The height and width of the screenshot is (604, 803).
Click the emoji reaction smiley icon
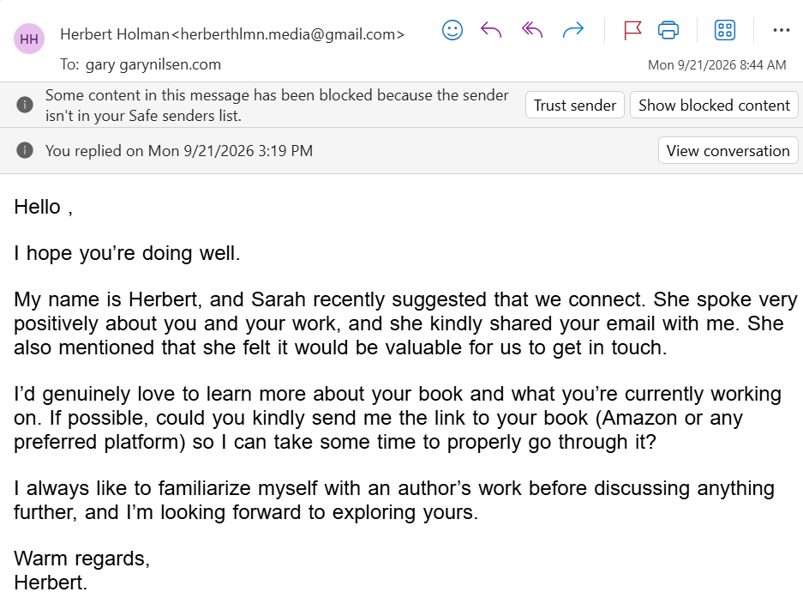click(x=452, y=30)
